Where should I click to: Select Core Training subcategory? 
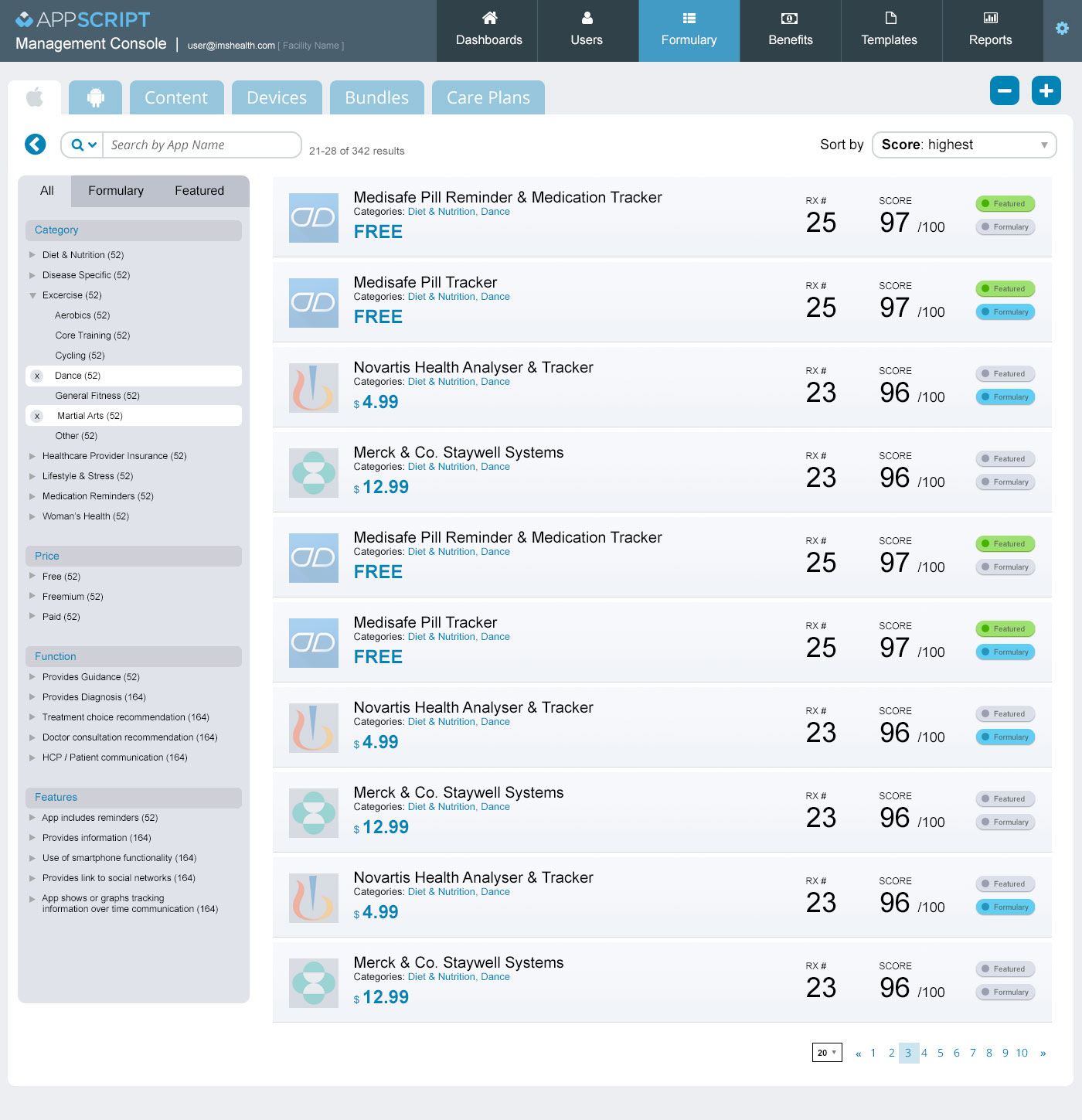(x=93, y=335)
